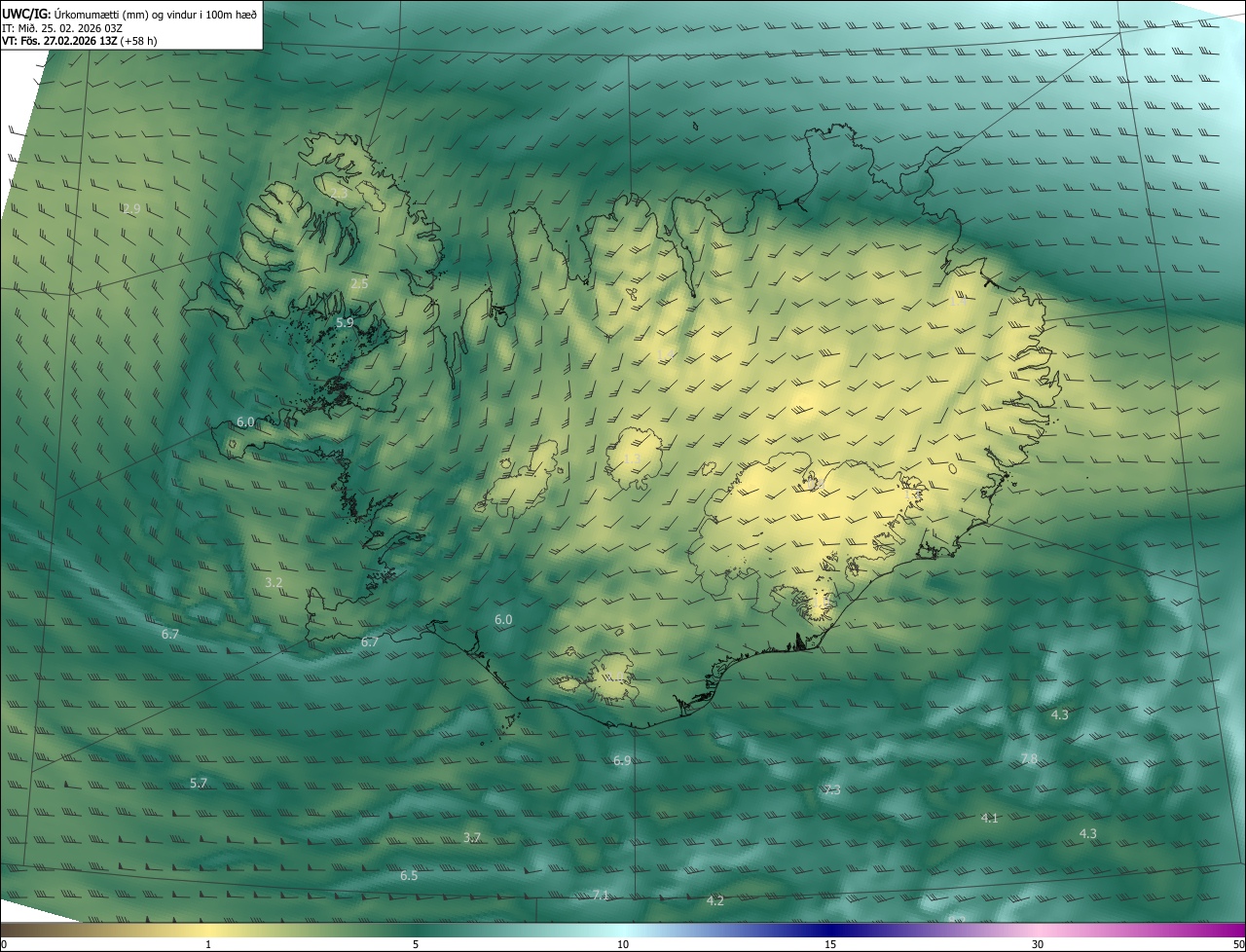Screen dimensions: 1246x952
Task: Click the 6.5 value label on the map
Action: pos(409,876)
